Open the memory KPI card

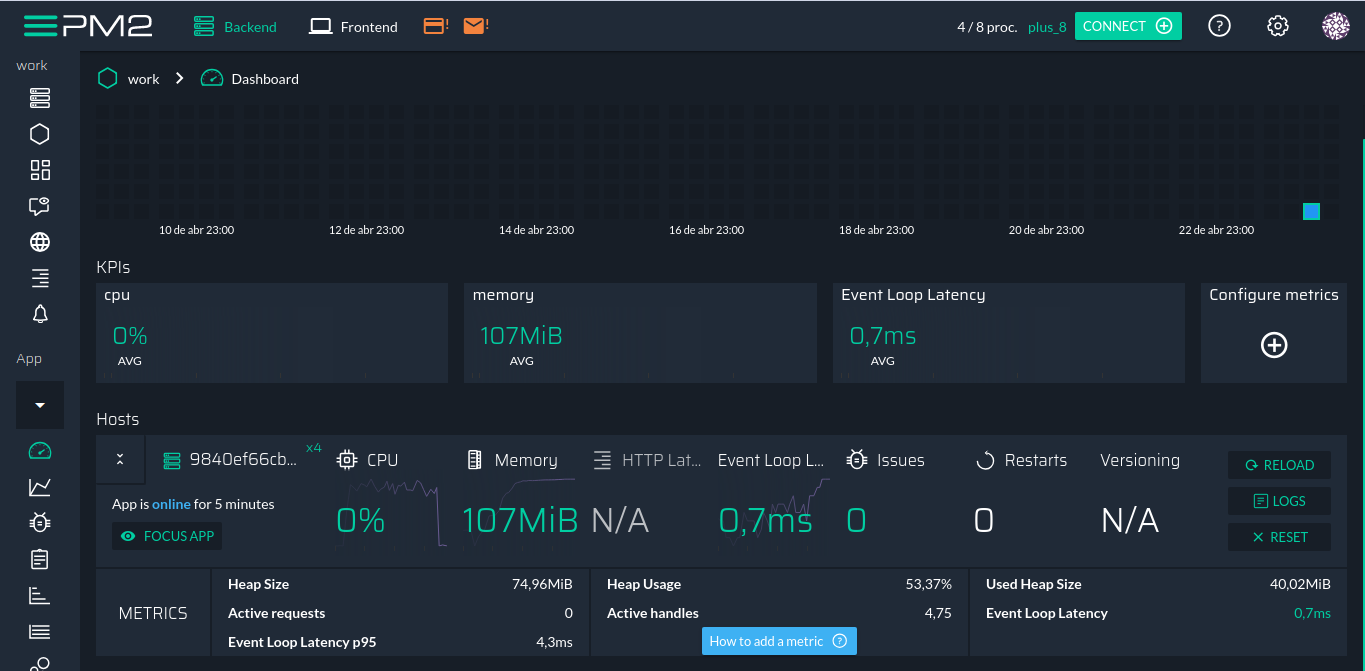[x=640, y=332]
